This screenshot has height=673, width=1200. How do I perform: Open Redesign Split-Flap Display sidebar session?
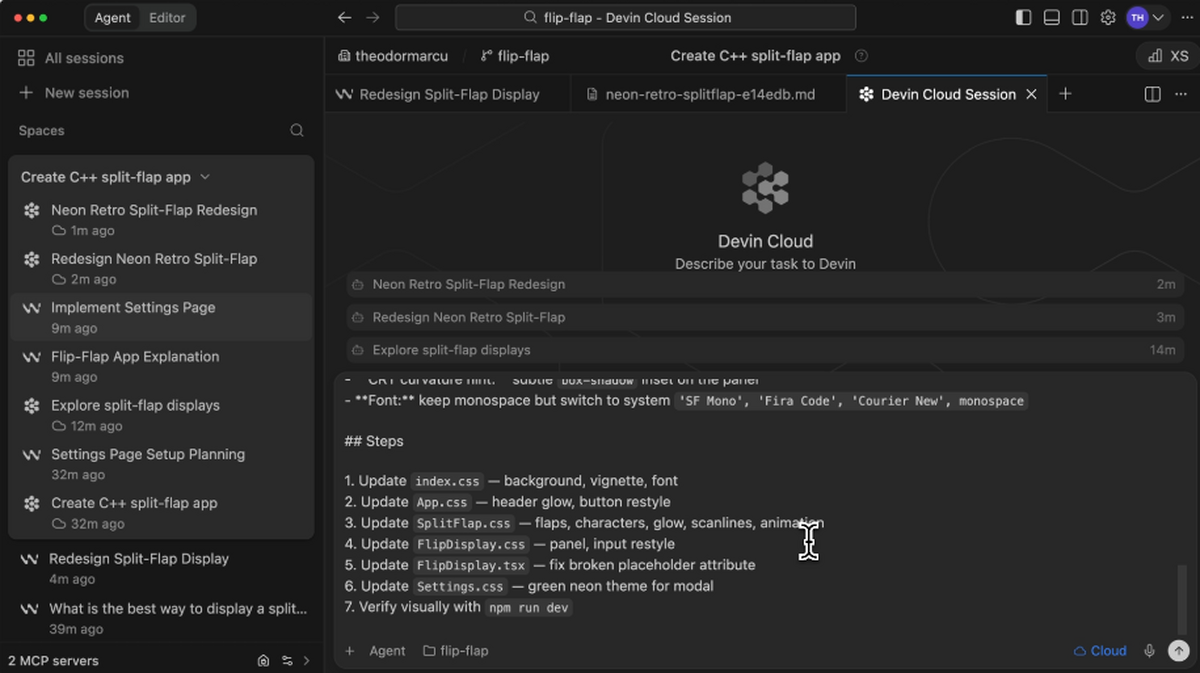[160, 568]
